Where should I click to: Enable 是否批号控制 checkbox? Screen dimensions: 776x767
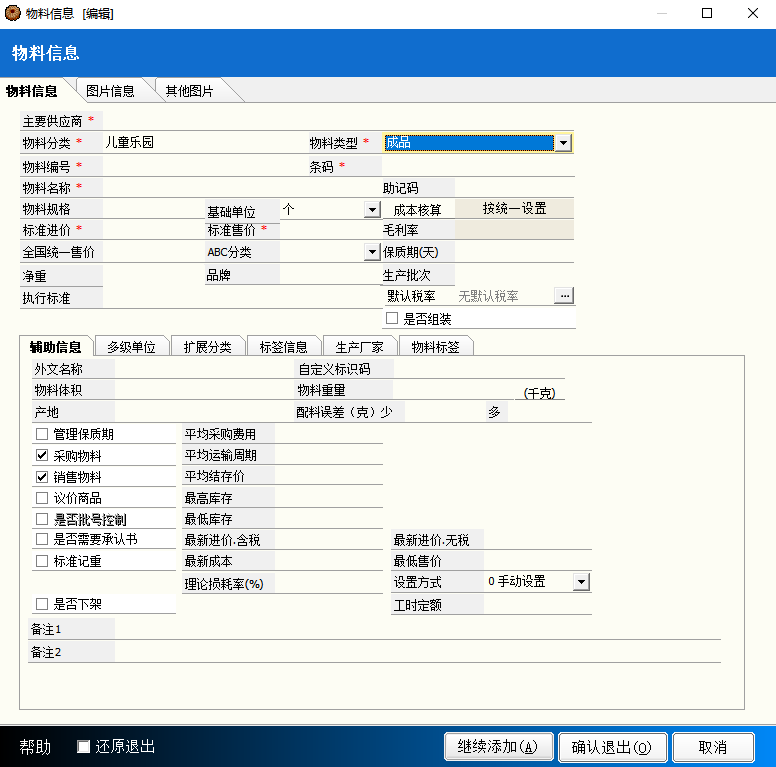point(42,519)
